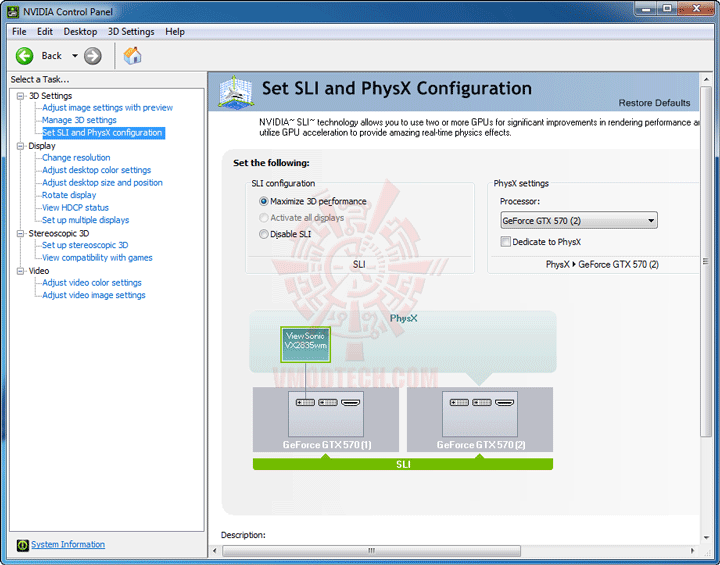Open the File menu
Image resolution: width=720 pixels, height=565 pixels.
[19, 32]
